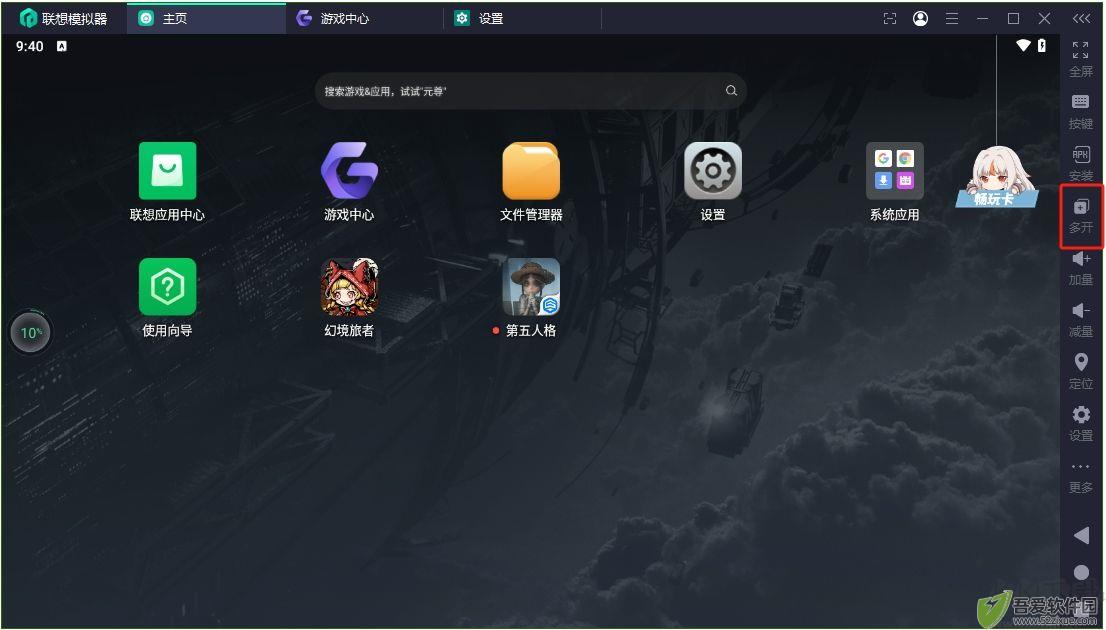
Task: Click the keyboard input indicator beside clock
Action: (61, 47)
